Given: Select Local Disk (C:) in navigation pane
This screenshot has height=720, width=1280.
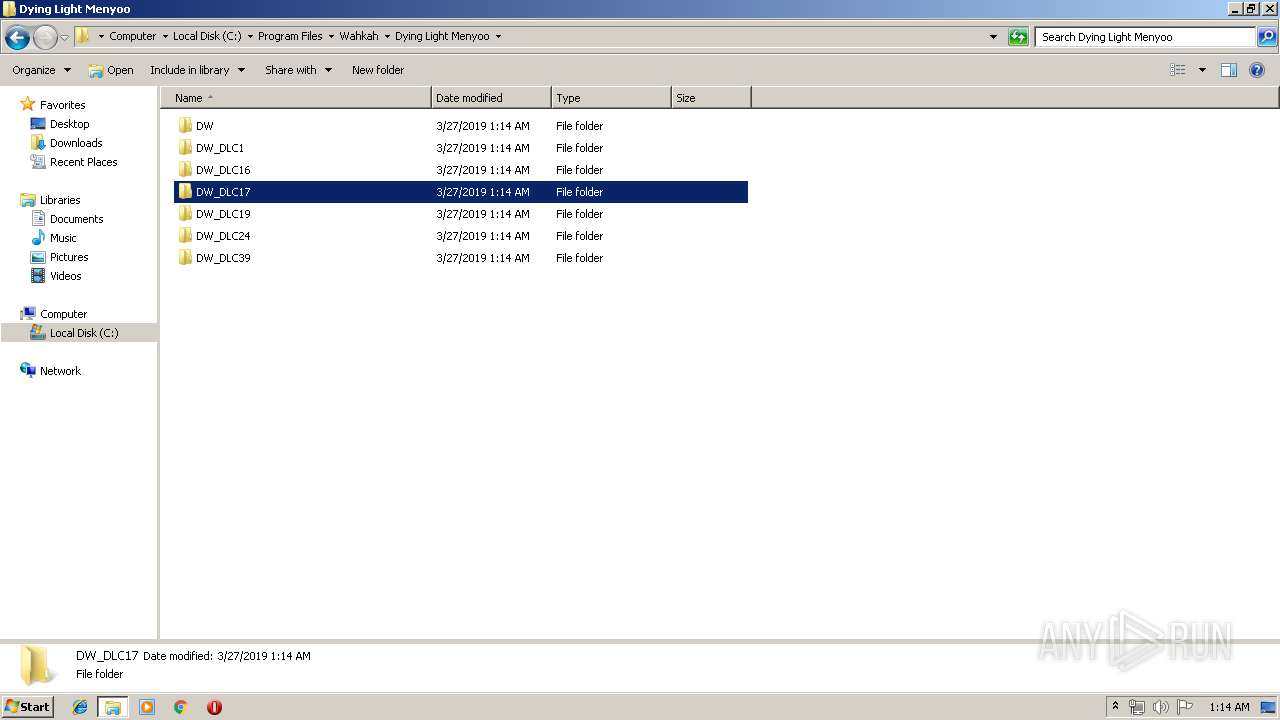Looking at the screenshot, I should (x=84, y=333).
